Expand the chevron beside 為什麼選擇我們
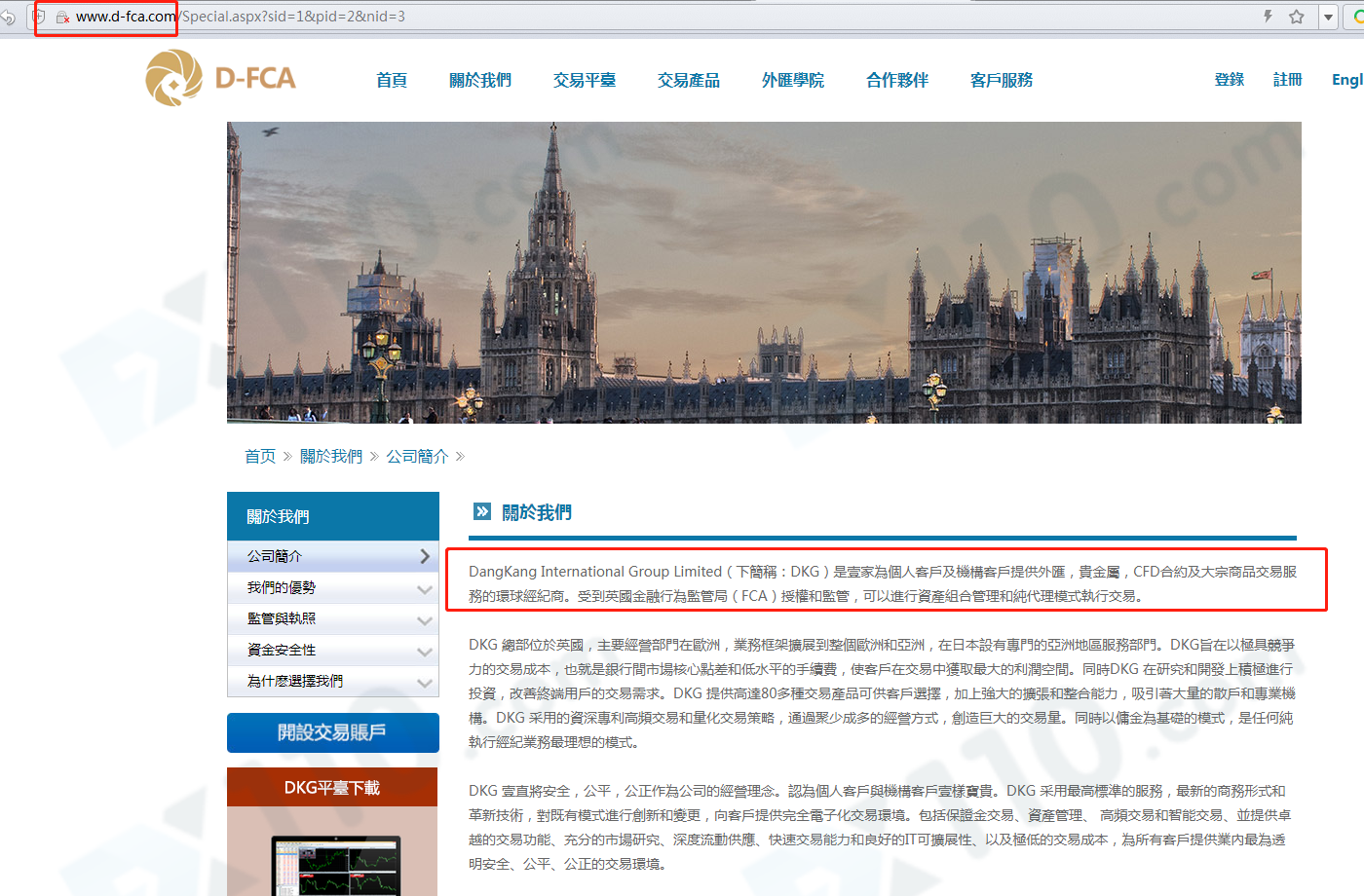Viewport: 1364px width, 896px height. pyautogui.click(x=425, y=683)
